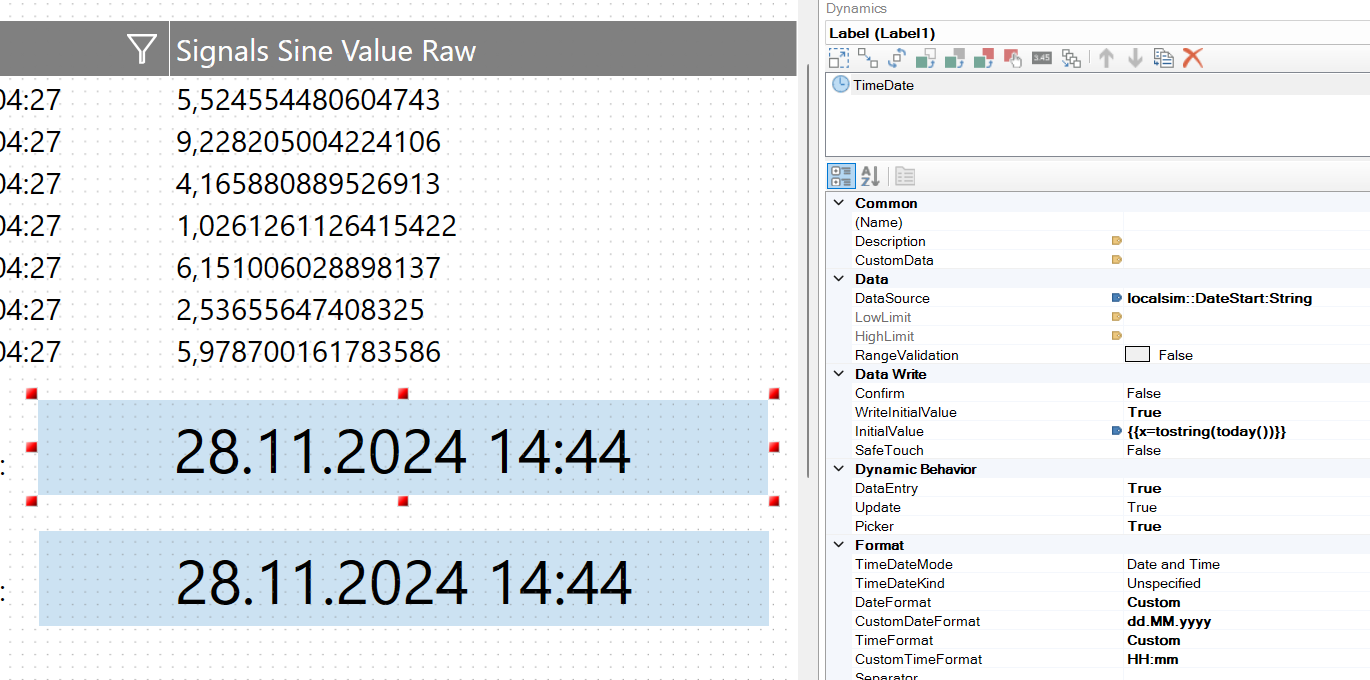Click the size dynamic dashed-square icon
The width and height of the screenshot is (1370, 680).
click(x=839, y=58)
